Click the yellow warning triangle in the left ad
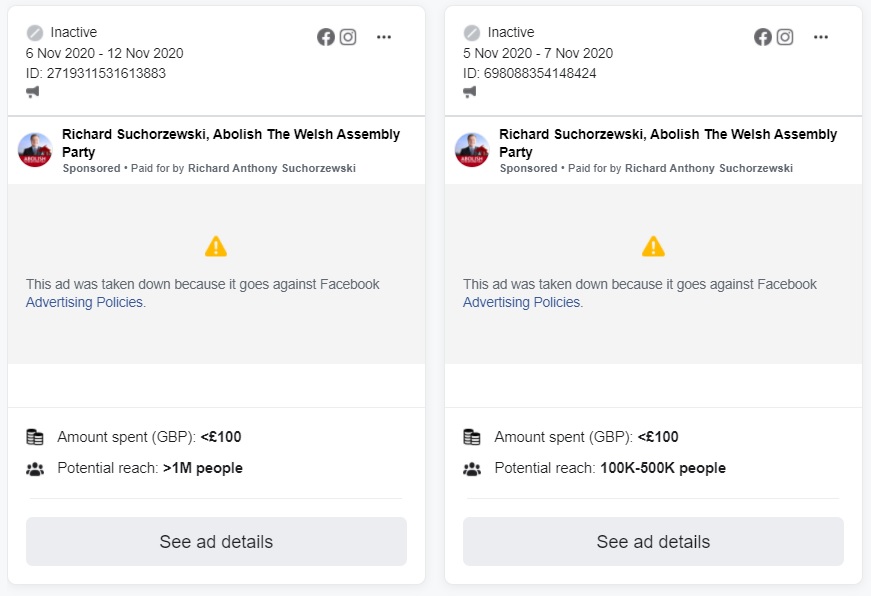 pos(216,246)
